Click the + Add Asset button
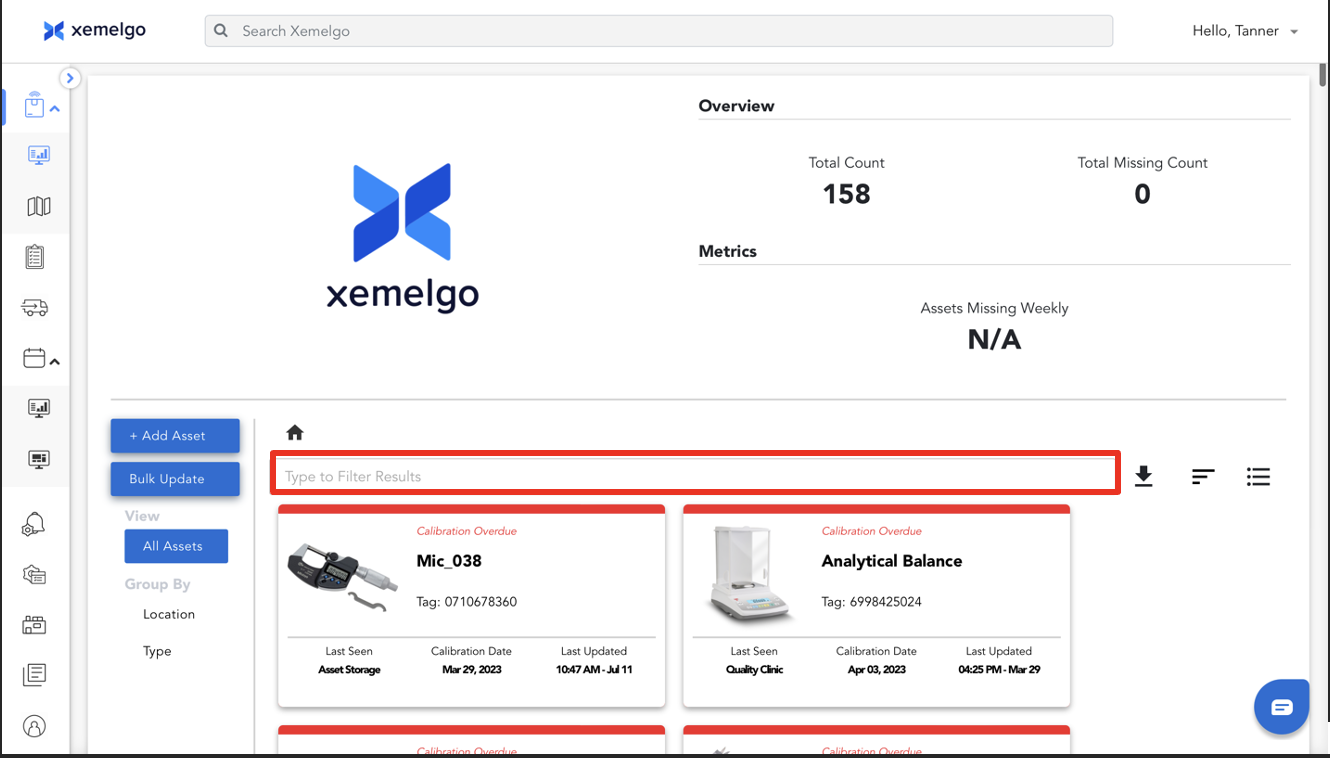 [175, 436]
